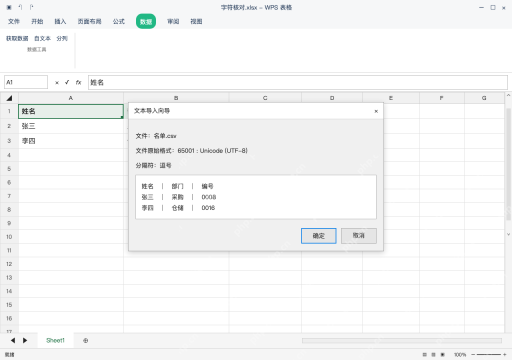Open the 视图 ribbon tab

[196, 22]
